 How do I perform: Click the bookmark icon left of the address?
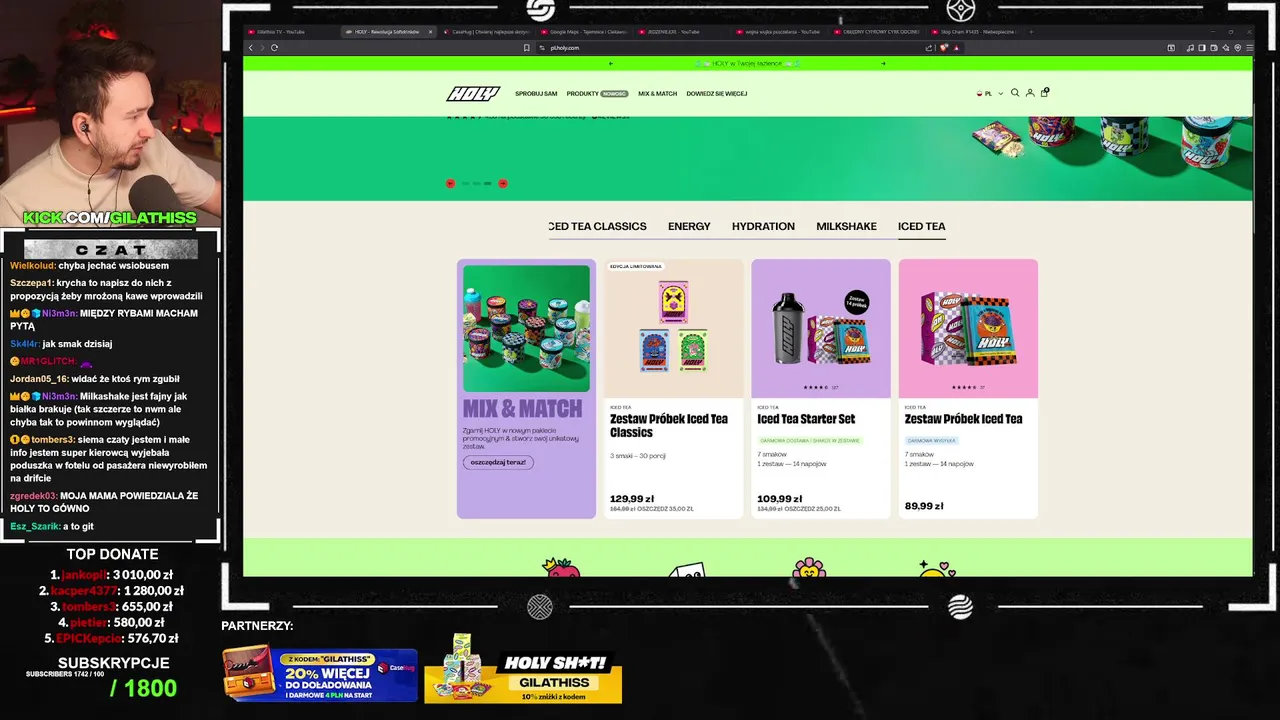tap(527, 48)
